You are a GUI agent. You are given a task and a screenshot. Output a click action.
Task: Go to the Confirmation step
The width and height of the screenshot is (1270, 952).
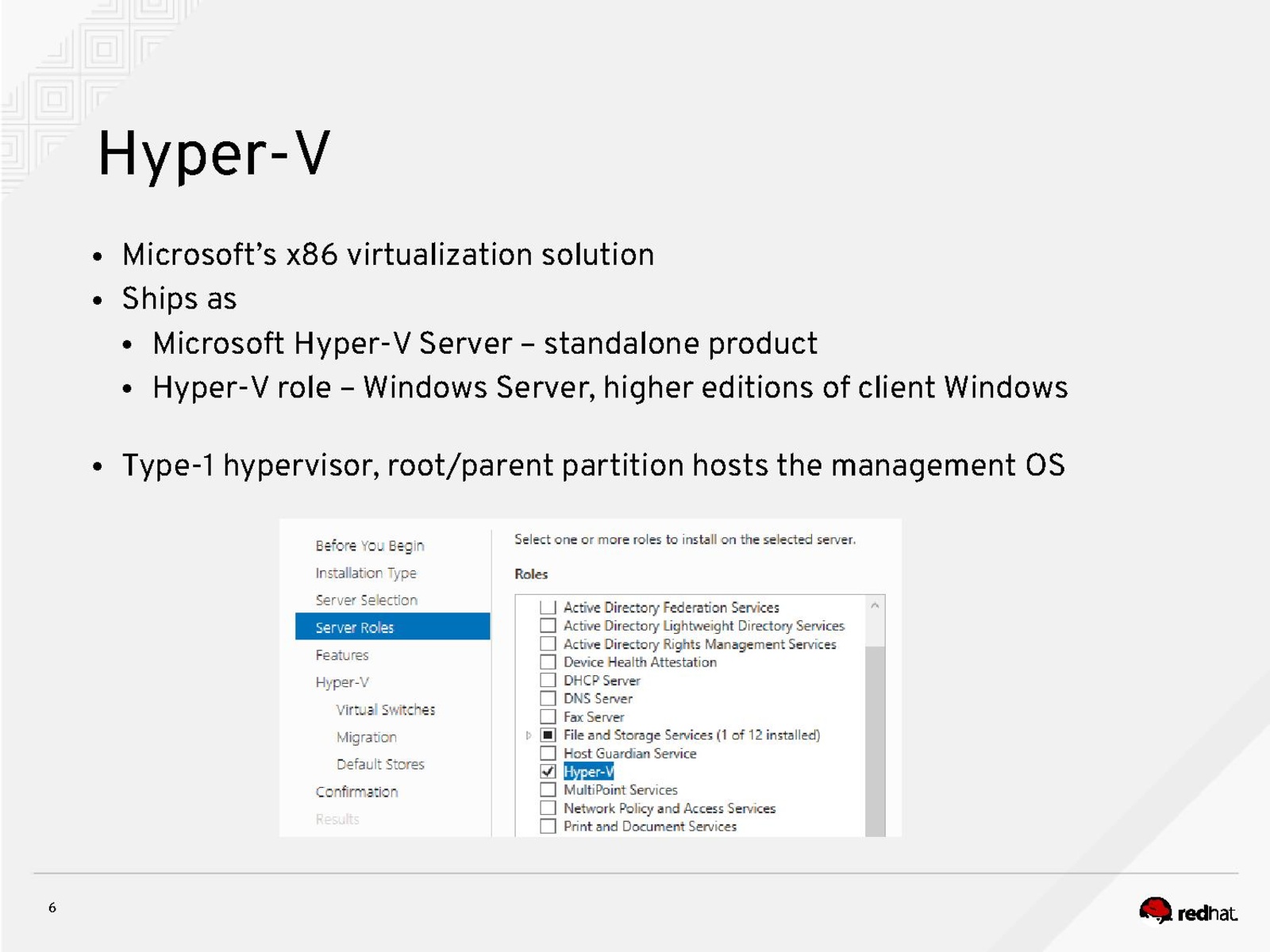click(356, 792)
